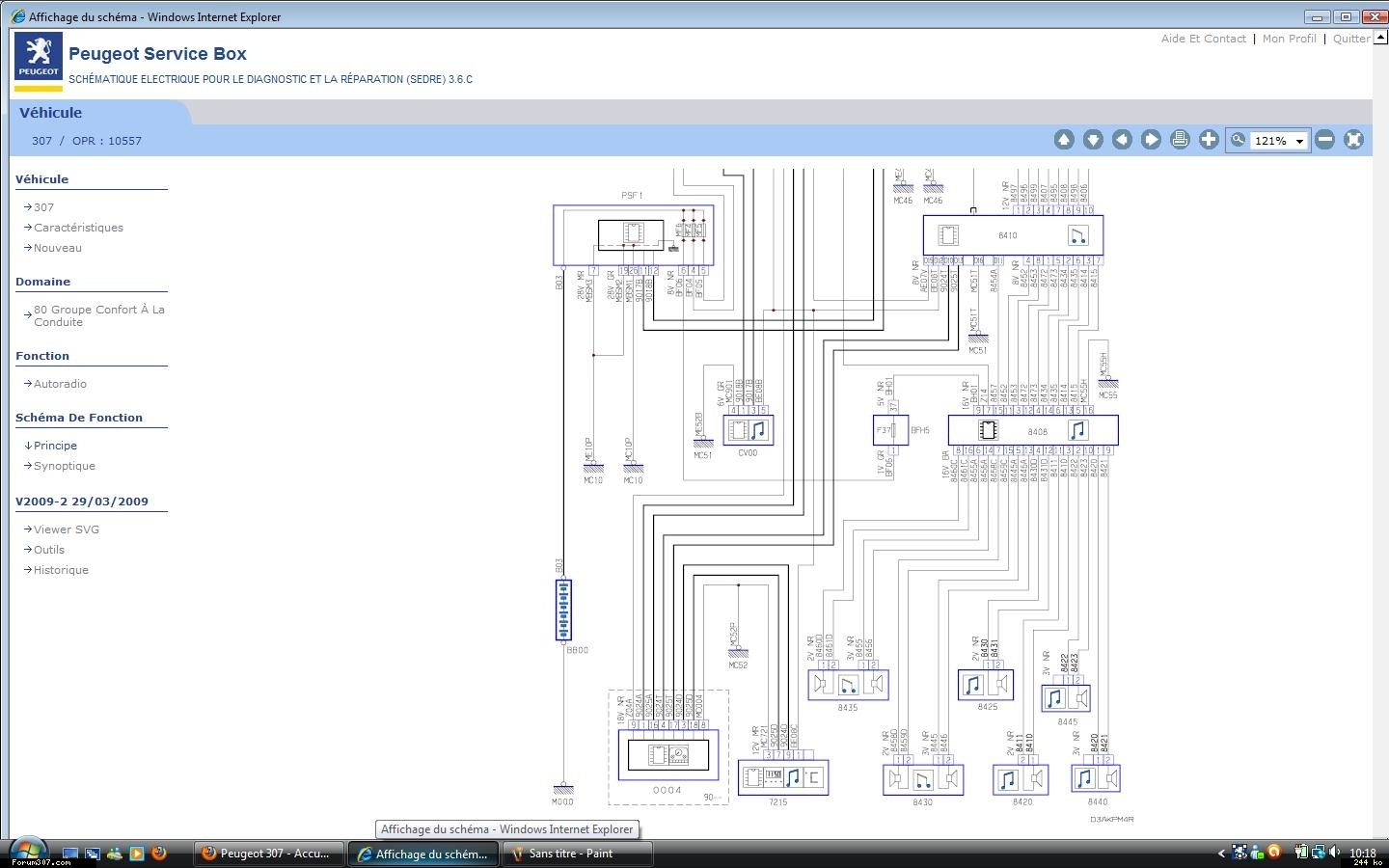Pan the schematic left with the left arrow

pyautogui.click(x=1122, y=140)
